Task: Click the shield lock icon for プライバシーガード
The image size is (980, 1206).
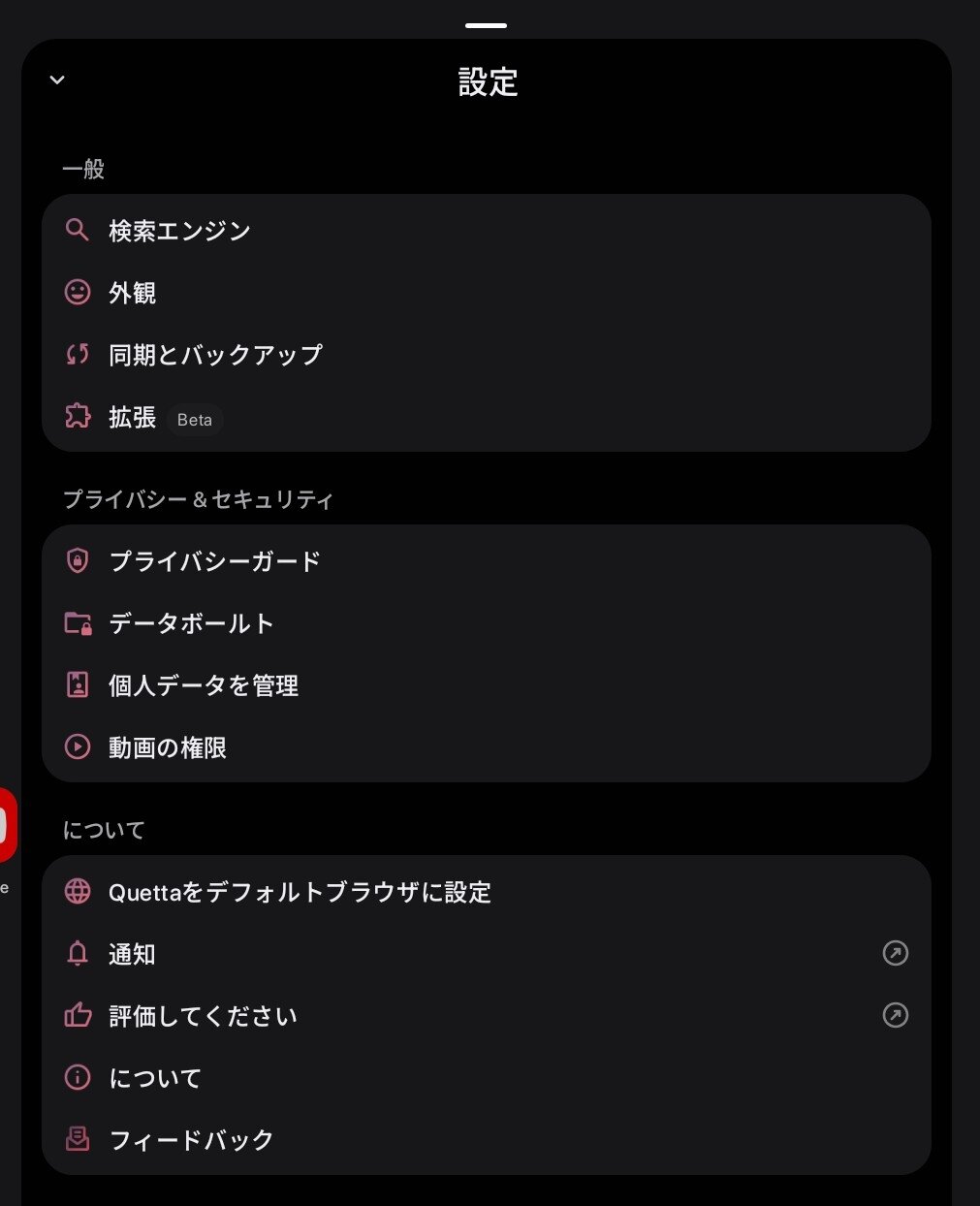Action: pos(78,560)
